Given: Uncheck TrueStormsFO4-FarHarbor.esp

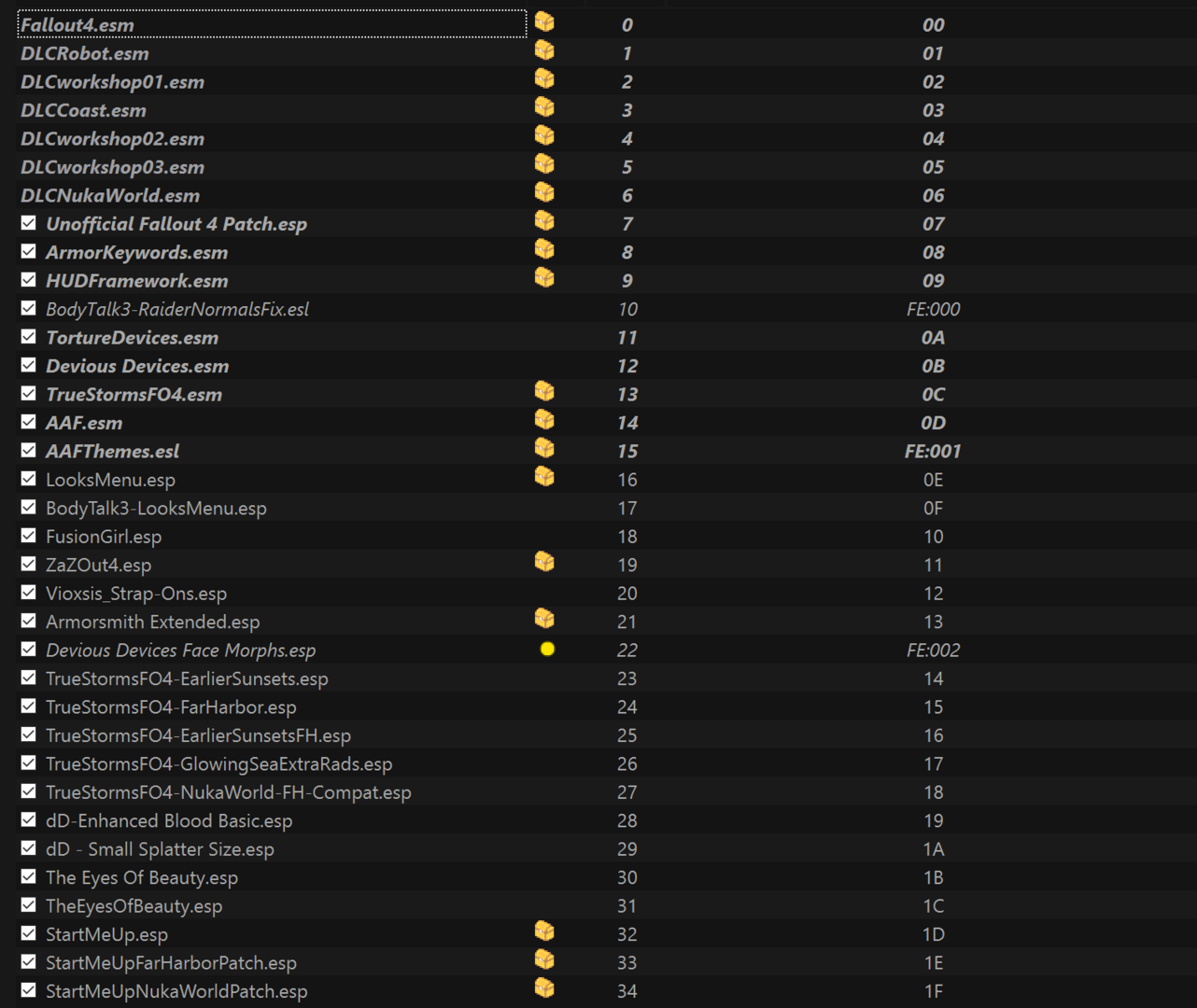Looking at the screenshot, I should pyautogui.click(x=29, y=707).
